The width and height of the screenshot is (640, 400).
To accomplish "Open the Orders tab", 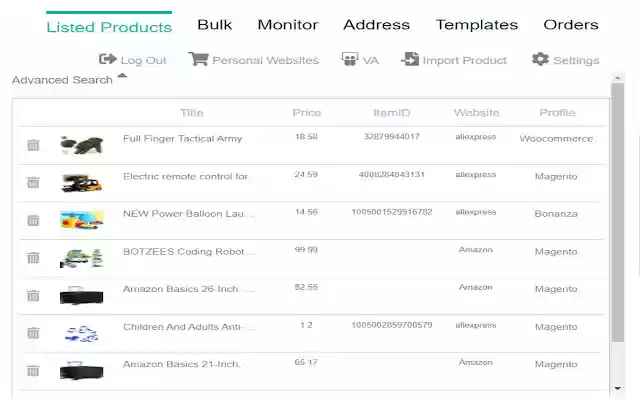I will 571,25.
